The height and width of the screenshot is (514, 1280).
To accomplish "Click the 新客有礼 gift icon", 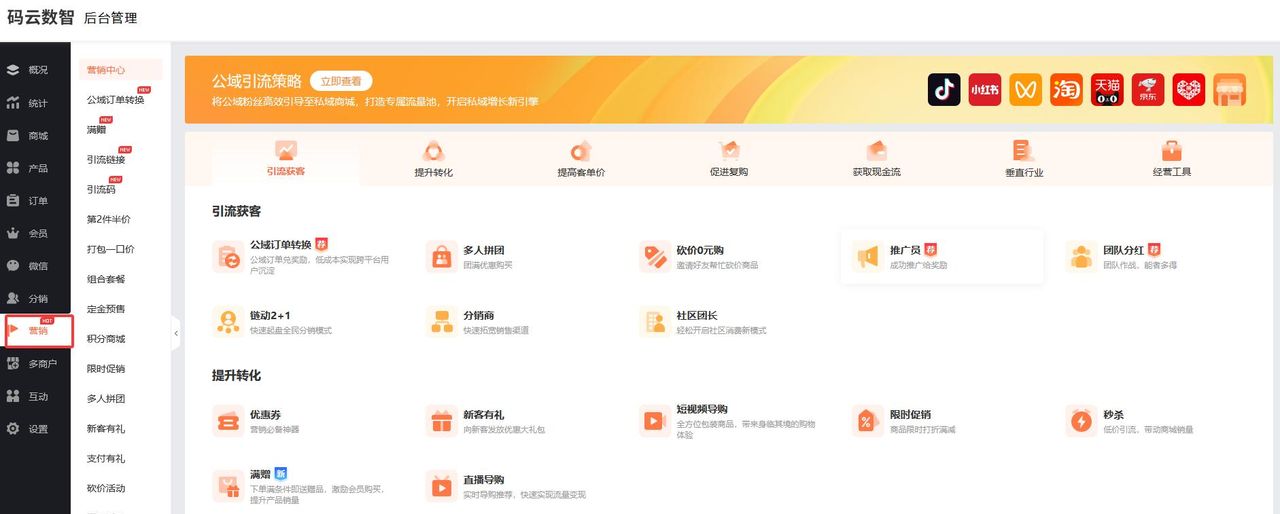I will point(441,421).
